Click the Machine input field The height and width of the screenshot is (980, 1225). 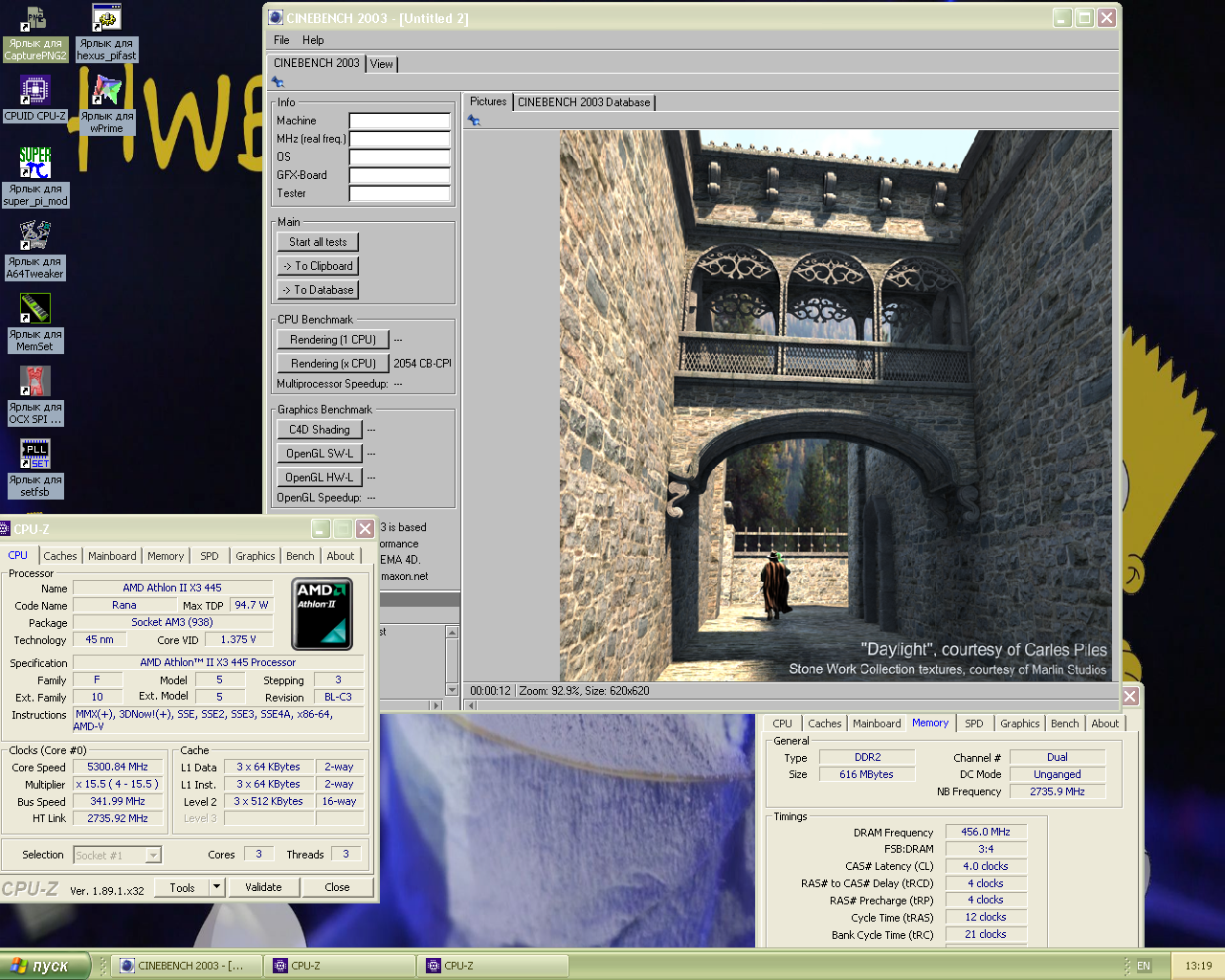(400, 121)
